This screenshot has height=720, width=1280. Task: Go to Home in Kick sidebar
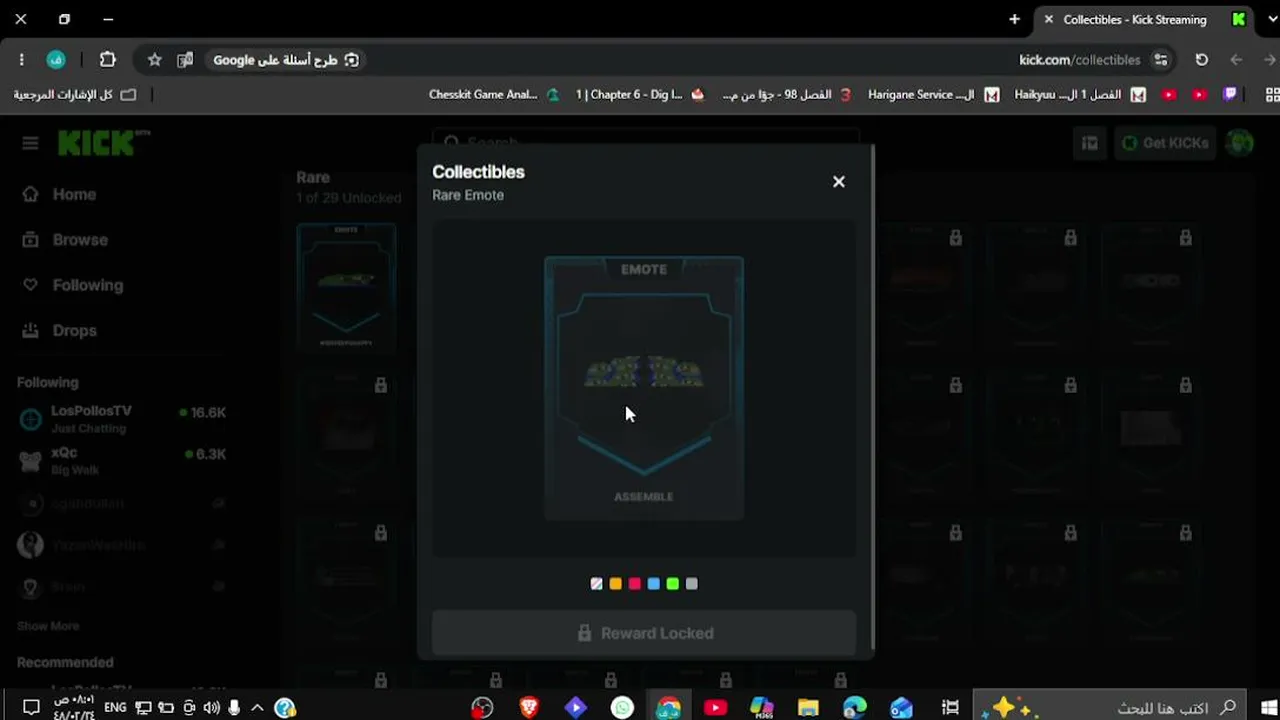(x=61, y=194)
